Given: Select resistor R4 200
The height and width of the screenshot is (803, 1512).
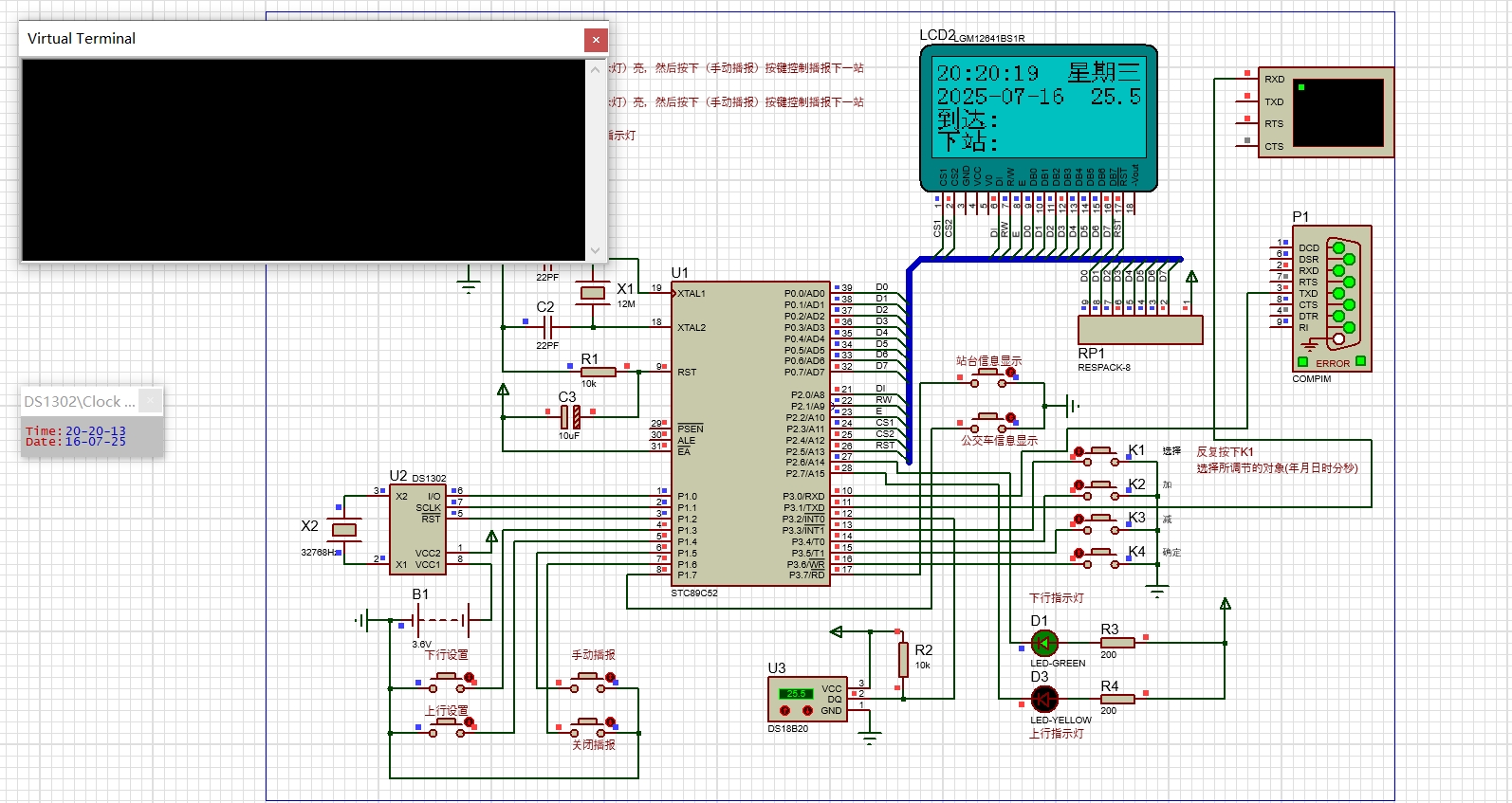Looking at the screenshot, I should pyautogui.click(x=1117, y=699).
